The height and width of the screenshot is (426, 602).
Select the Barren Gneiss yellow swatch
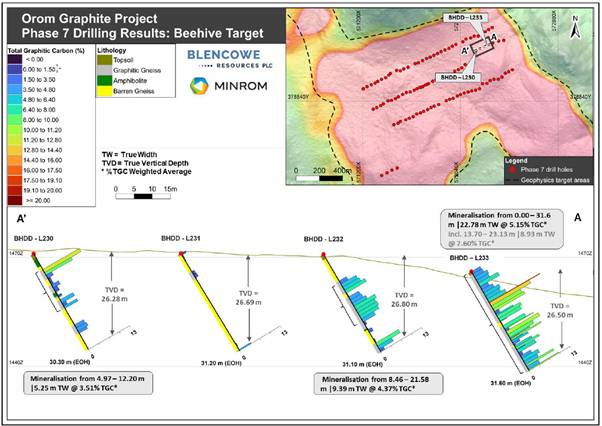tap(106, 90)
